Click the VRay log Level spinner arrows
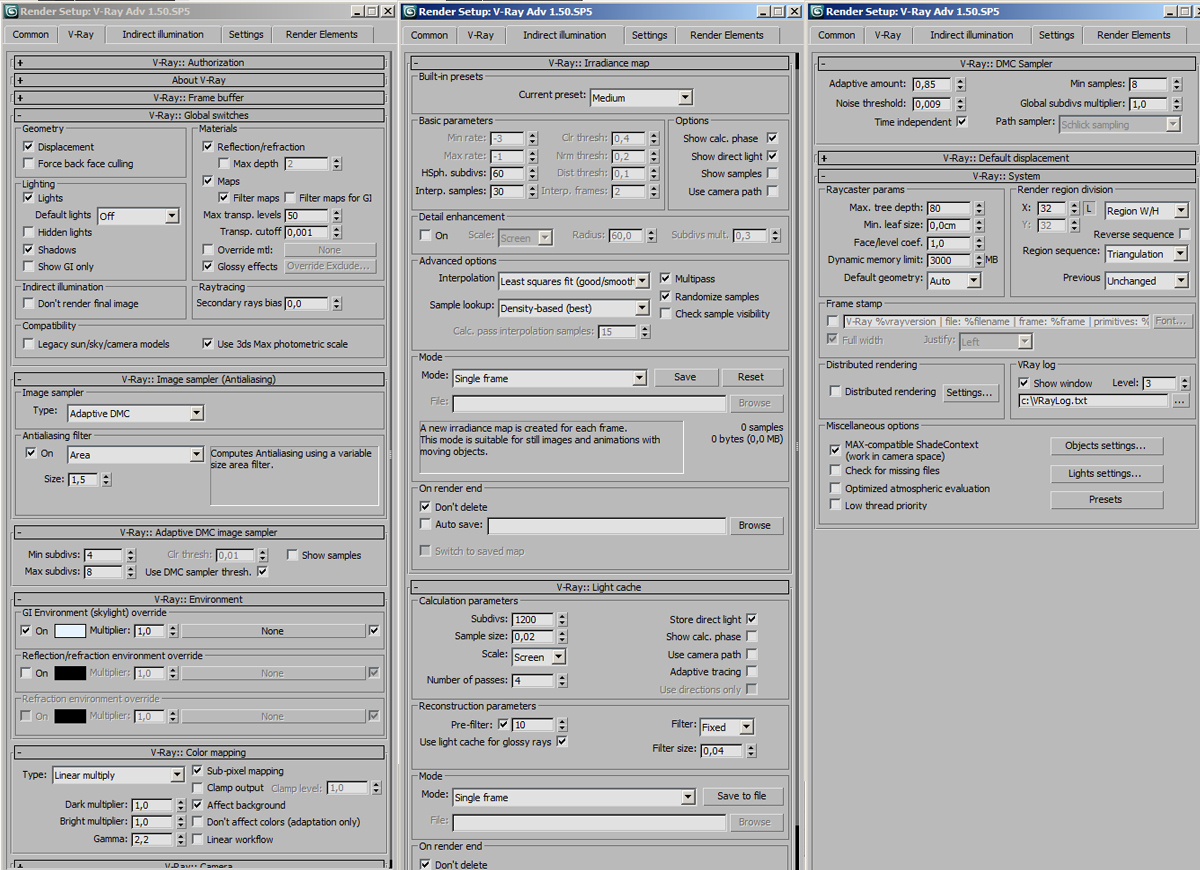The width and height of the screenshot is (1200, 870). (x=1183, y=384)
